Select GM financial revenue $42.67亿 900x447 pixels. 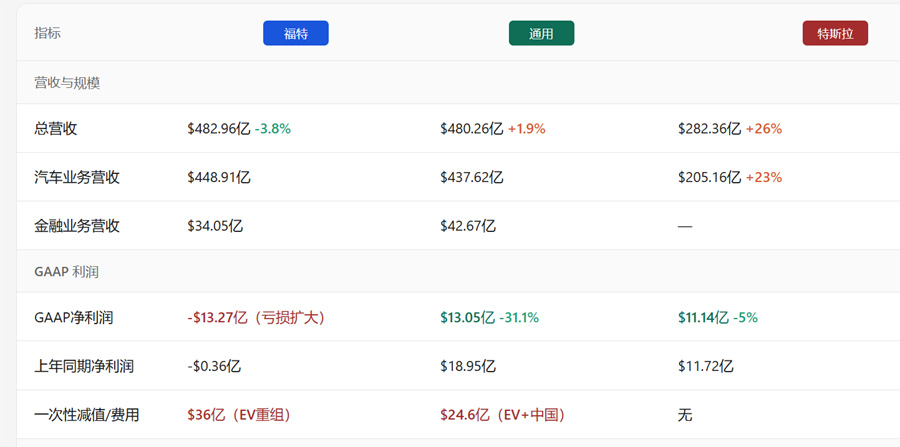[468, 226]
